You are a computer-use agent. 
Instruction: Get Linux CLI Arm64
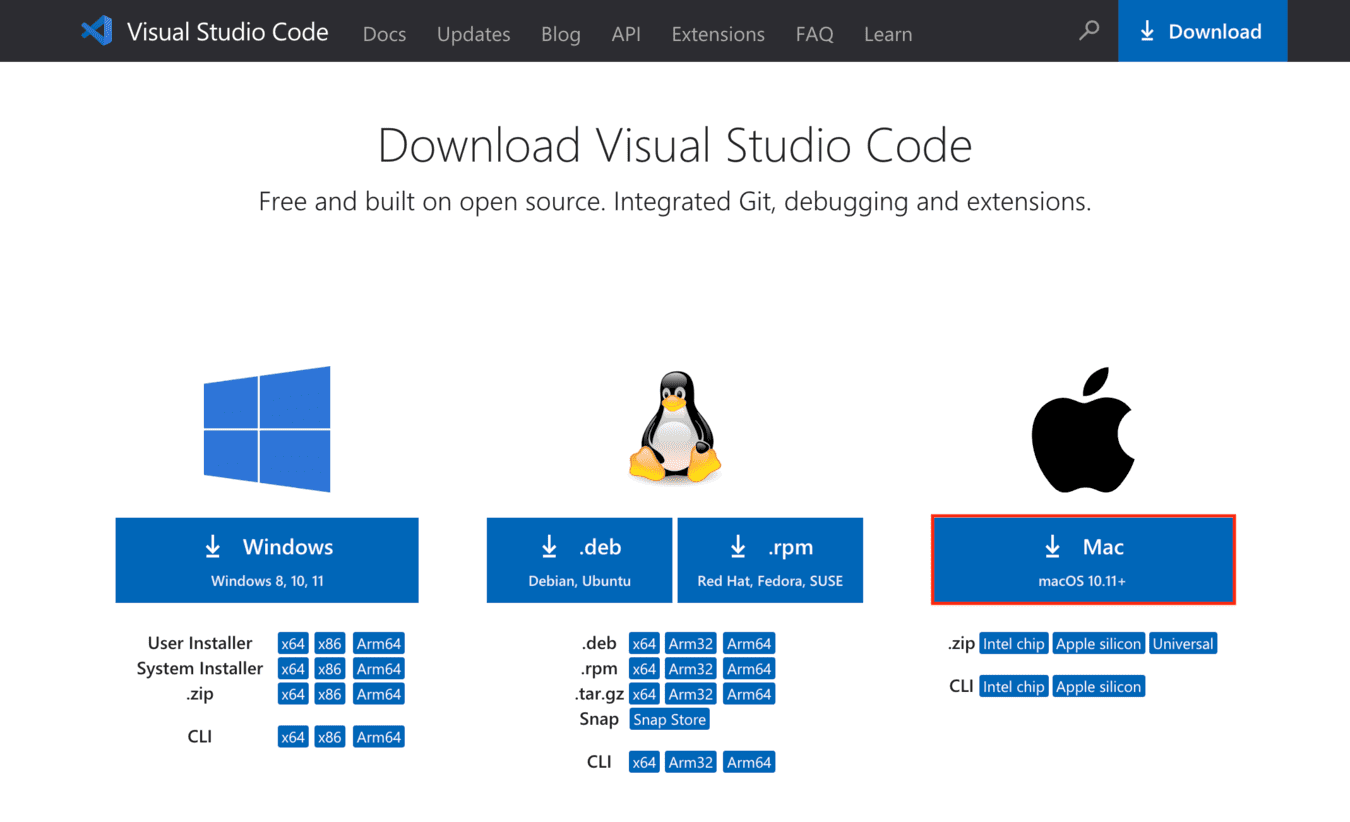[749, 762]
